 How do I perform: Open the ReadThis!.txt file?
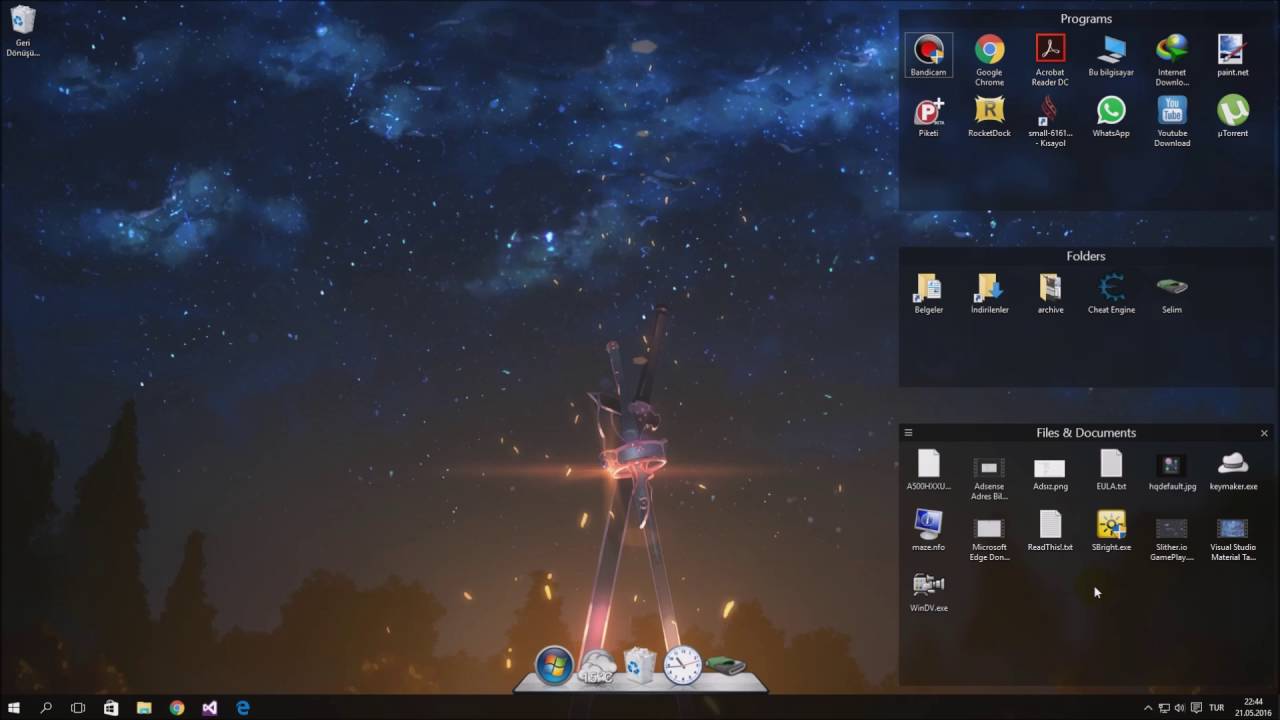click(x=1050, y=531)
